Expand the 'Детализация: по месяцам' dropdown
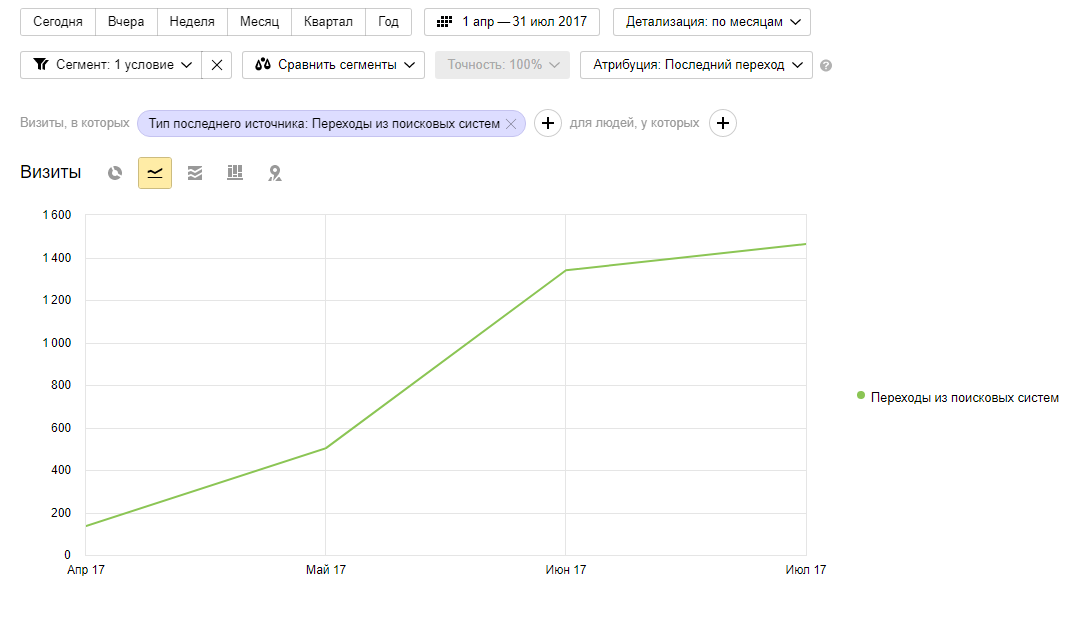Image resolution: width=1077 pixels, height=623 pixels. coord(711,22)
